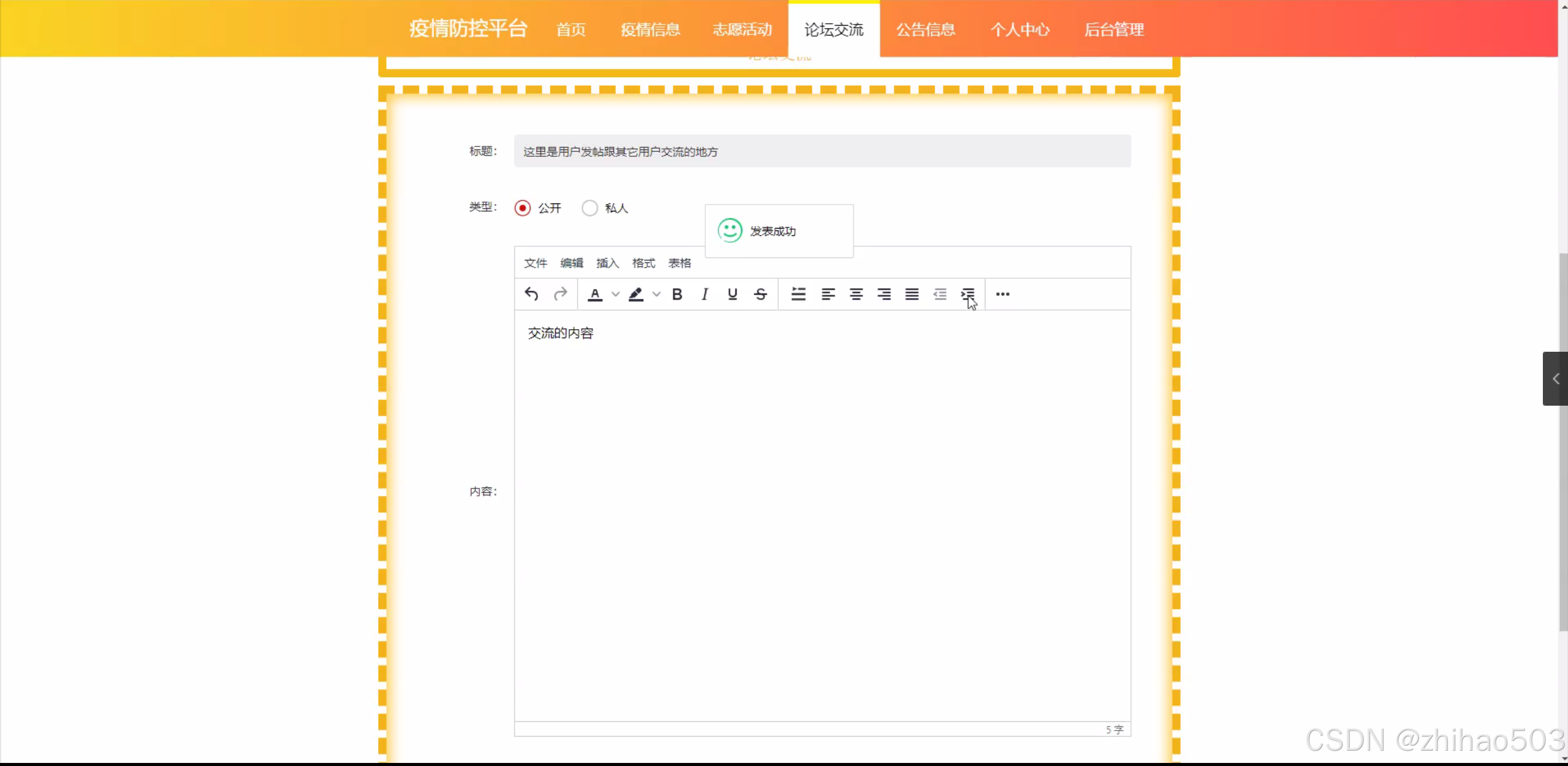The width and height of the screenshot is (1568, 766).
Task: Toggle bold formatting in the editor
Action: [x=677, y=294]
